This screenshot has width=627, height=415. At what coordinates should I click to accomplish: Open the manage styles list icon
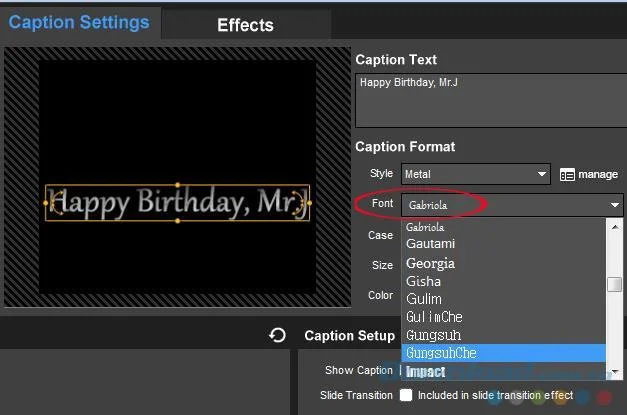click(x=567, y=175)
